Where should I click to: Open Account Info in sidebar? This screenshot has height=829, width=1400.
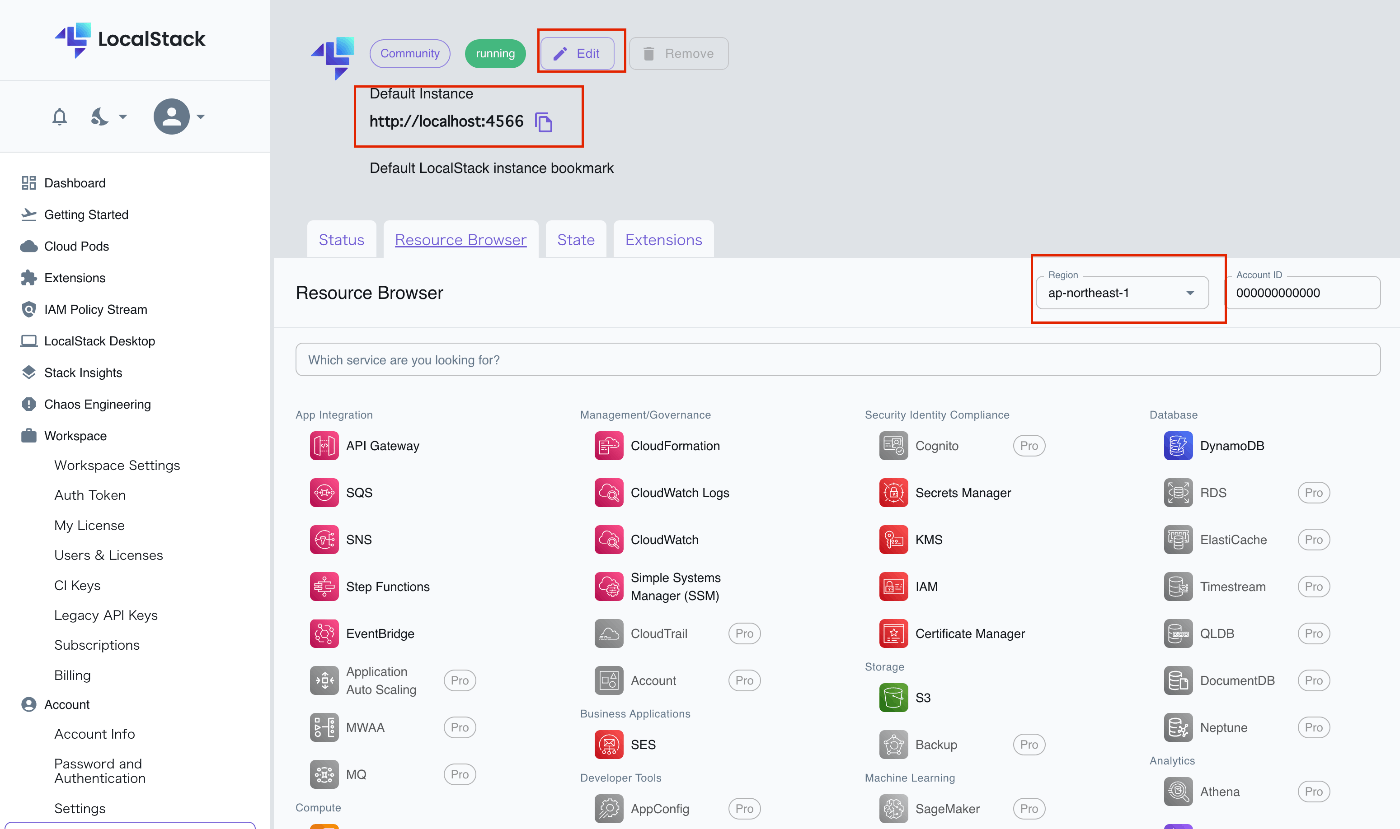click(95, 734)
